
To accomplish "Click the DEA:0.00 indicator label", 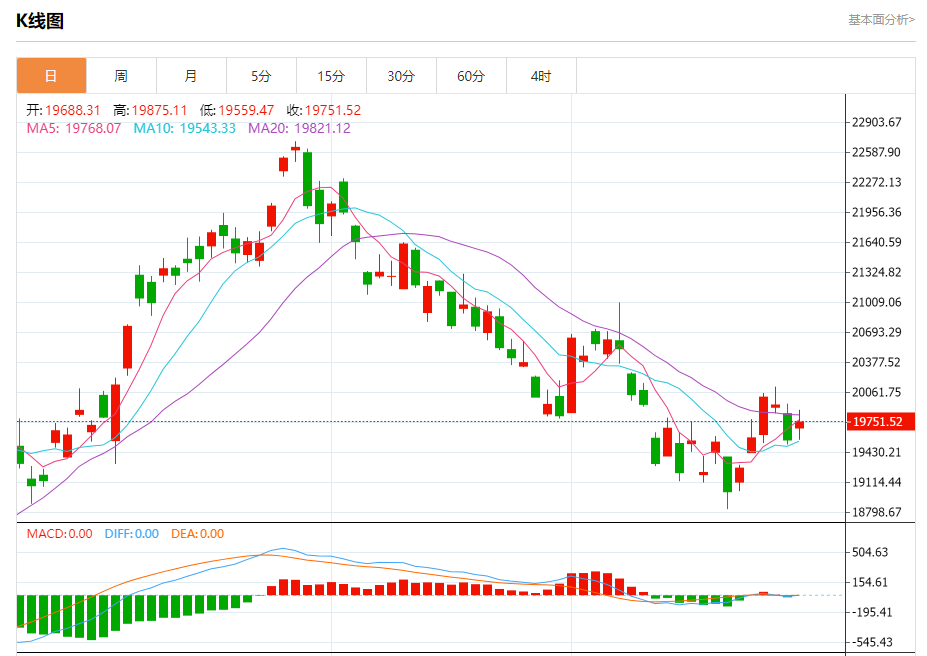I will (x=197, y=534).
